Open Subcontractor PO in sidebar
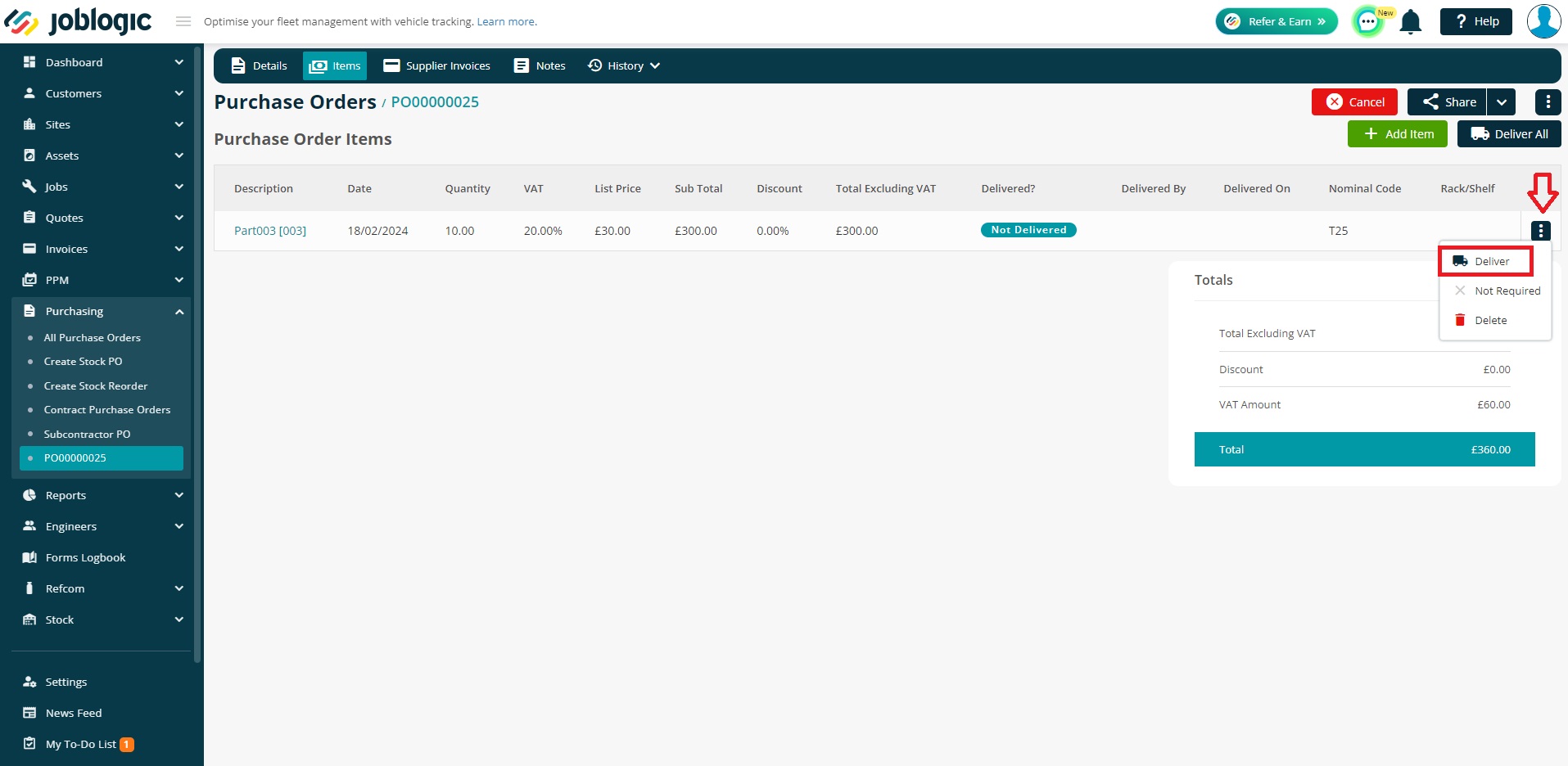This screenshot has height=766, width=1568. tap(88, 435)
